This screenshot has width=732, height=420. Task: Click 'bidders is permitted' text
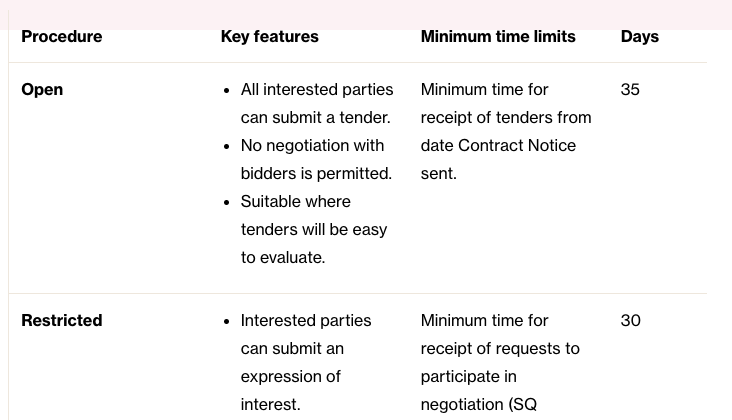316,173
